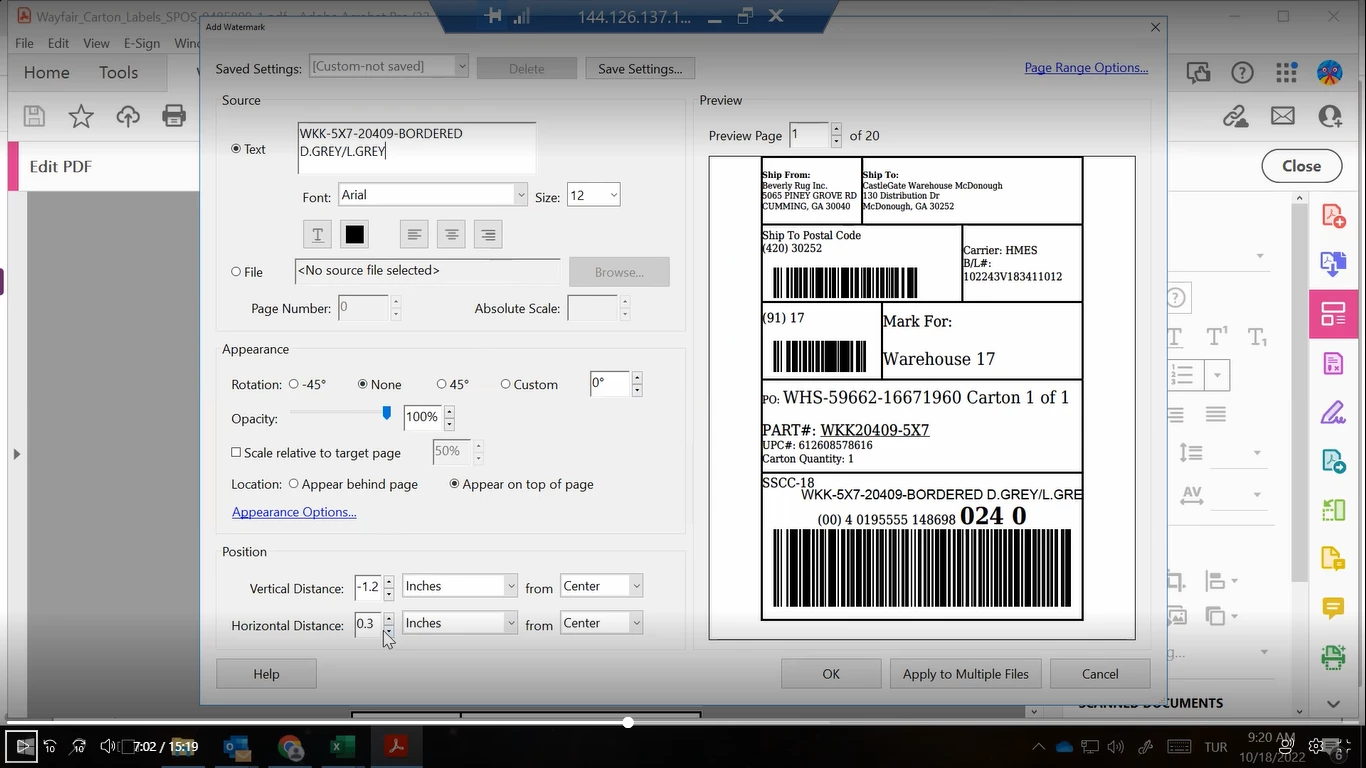Open Create PDF tool in sidebar
The height and width of the screenshot is (768, 1366).
point(1333,216)
